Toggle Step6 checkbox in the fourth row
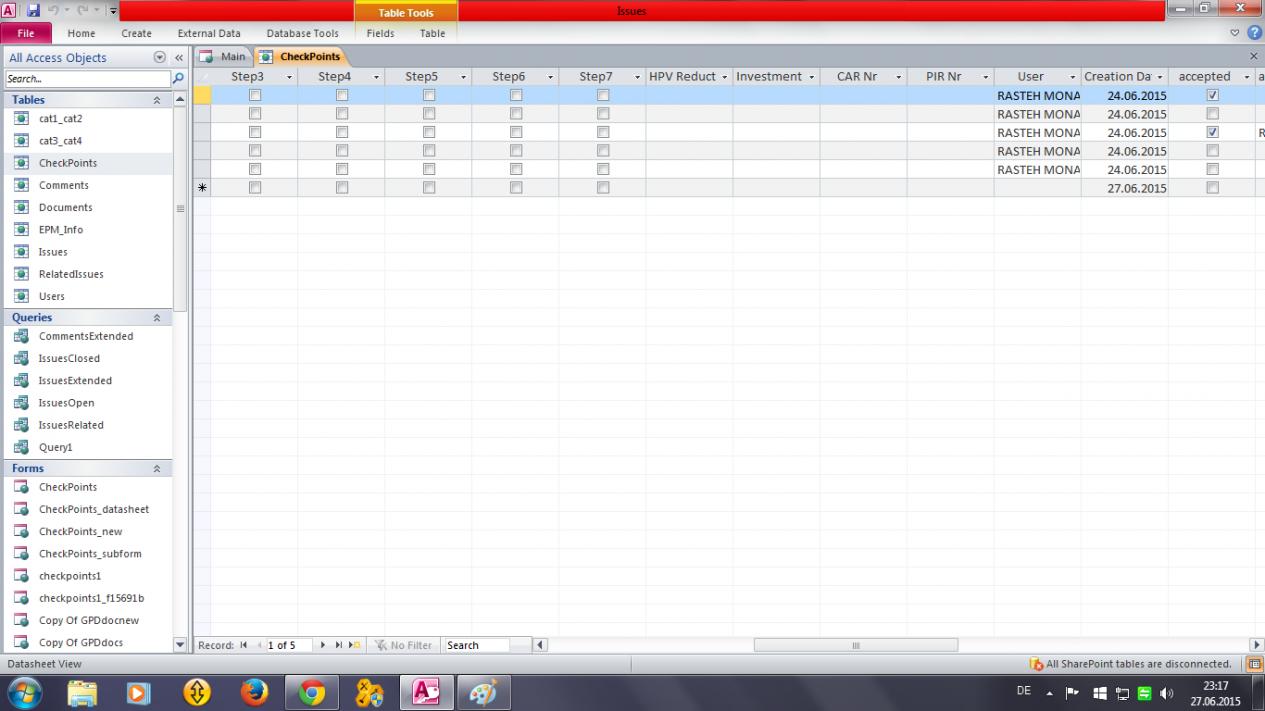The width and height of the screenshot is (1265, 711). click(515, 151)
